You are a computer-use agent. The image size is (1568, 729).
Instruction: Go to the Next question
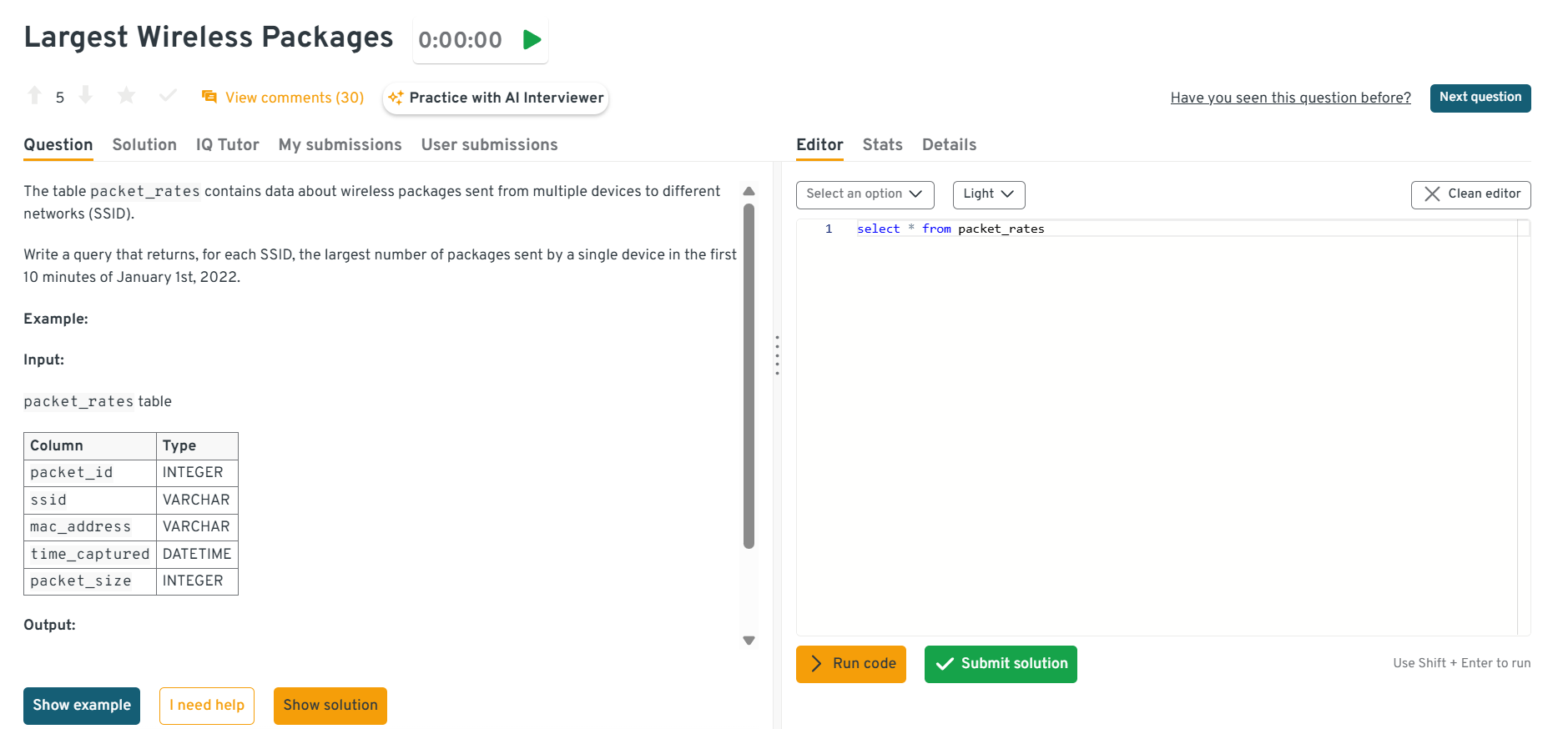[x=1480, y=98]
